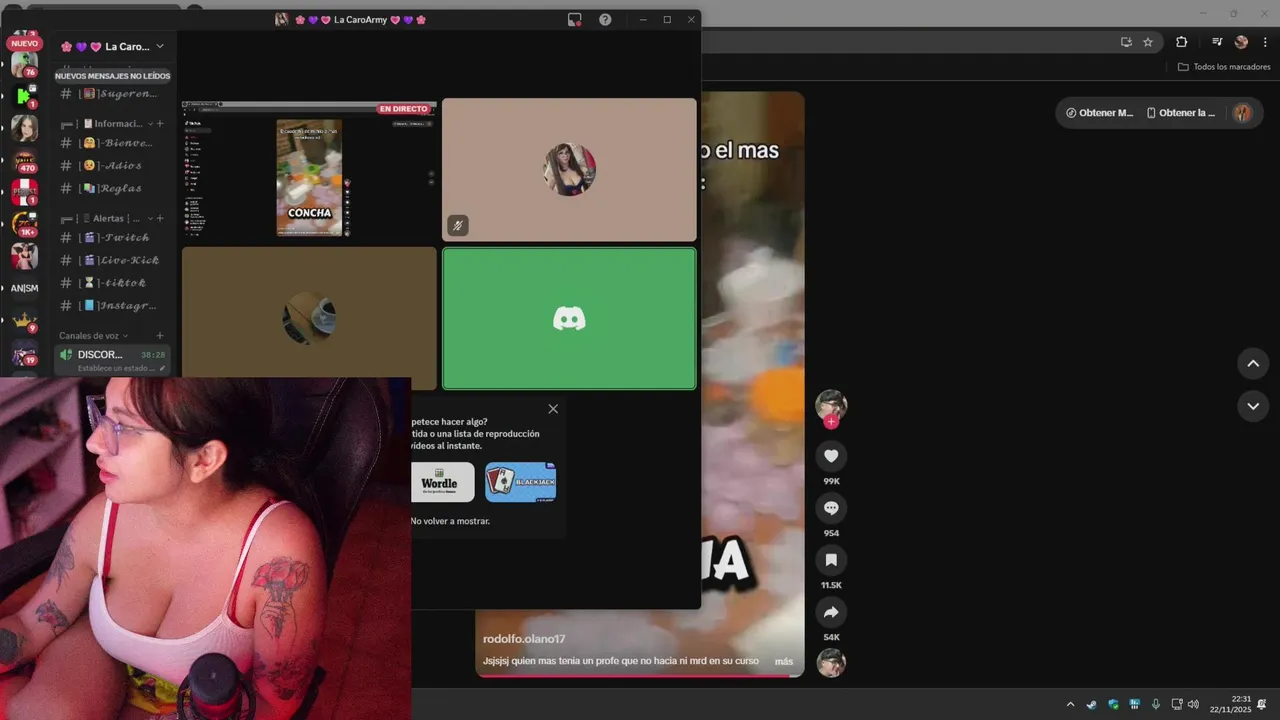The width and height of the screenshot is (1280, 720).
Task: Open Todos los marcadores bookmarks folder
Action: coord(1224,67)
